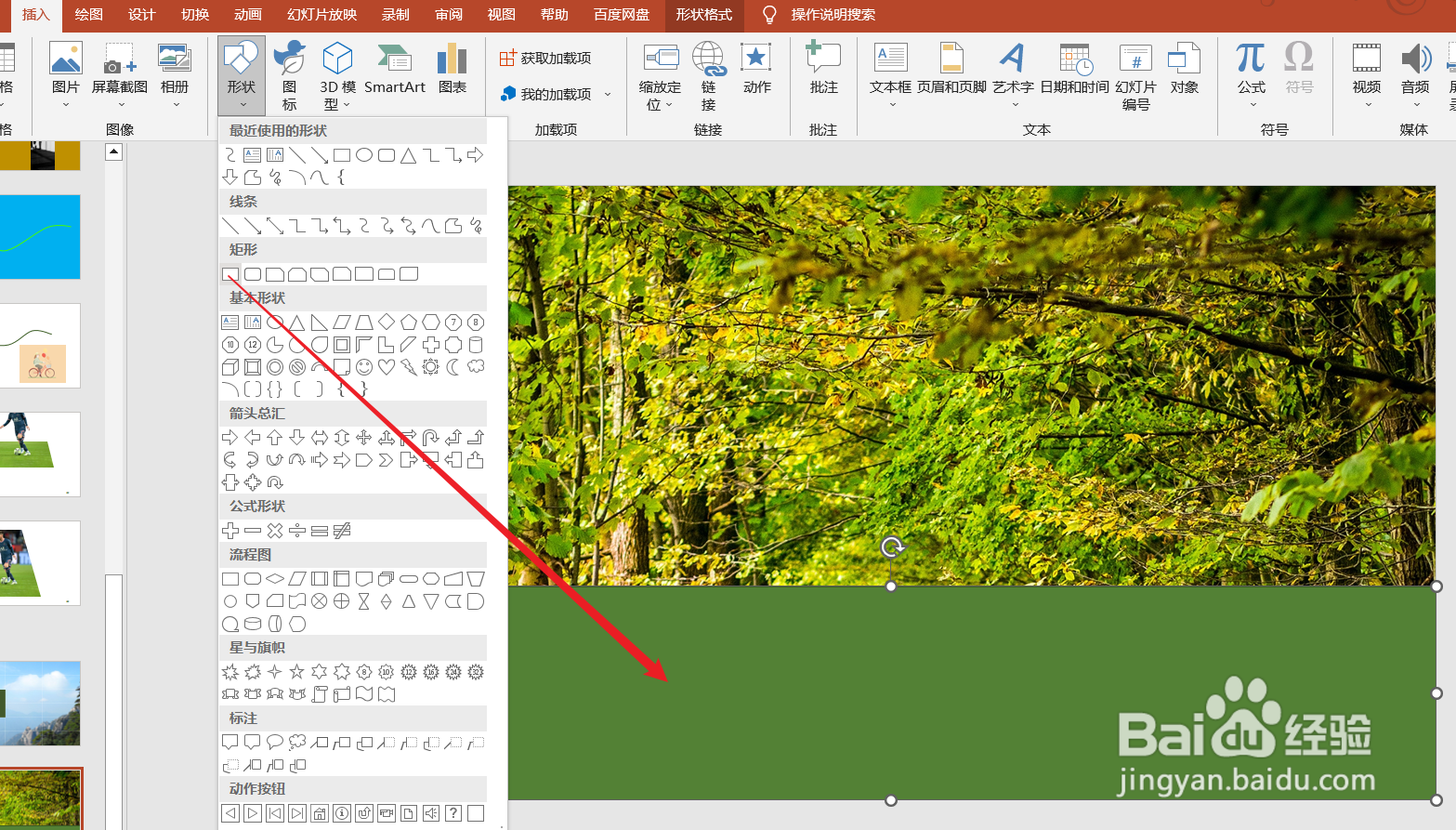The image size is (1456, 830).
Task: Switch to the 视图 view tab
Action: pos(502,15)
